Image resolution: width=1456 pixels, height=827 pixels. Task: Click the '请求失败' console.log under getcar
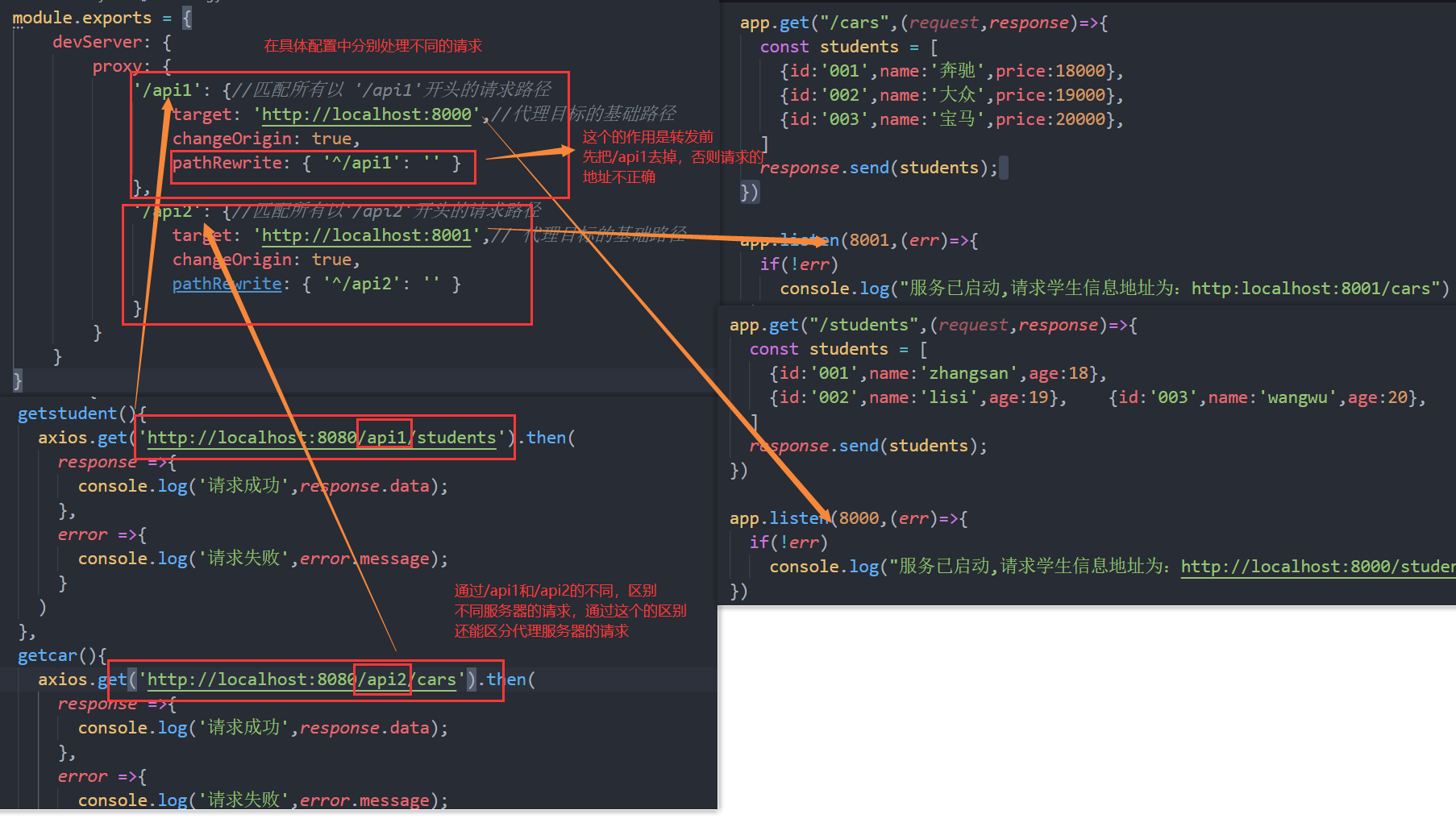point(263,800)
